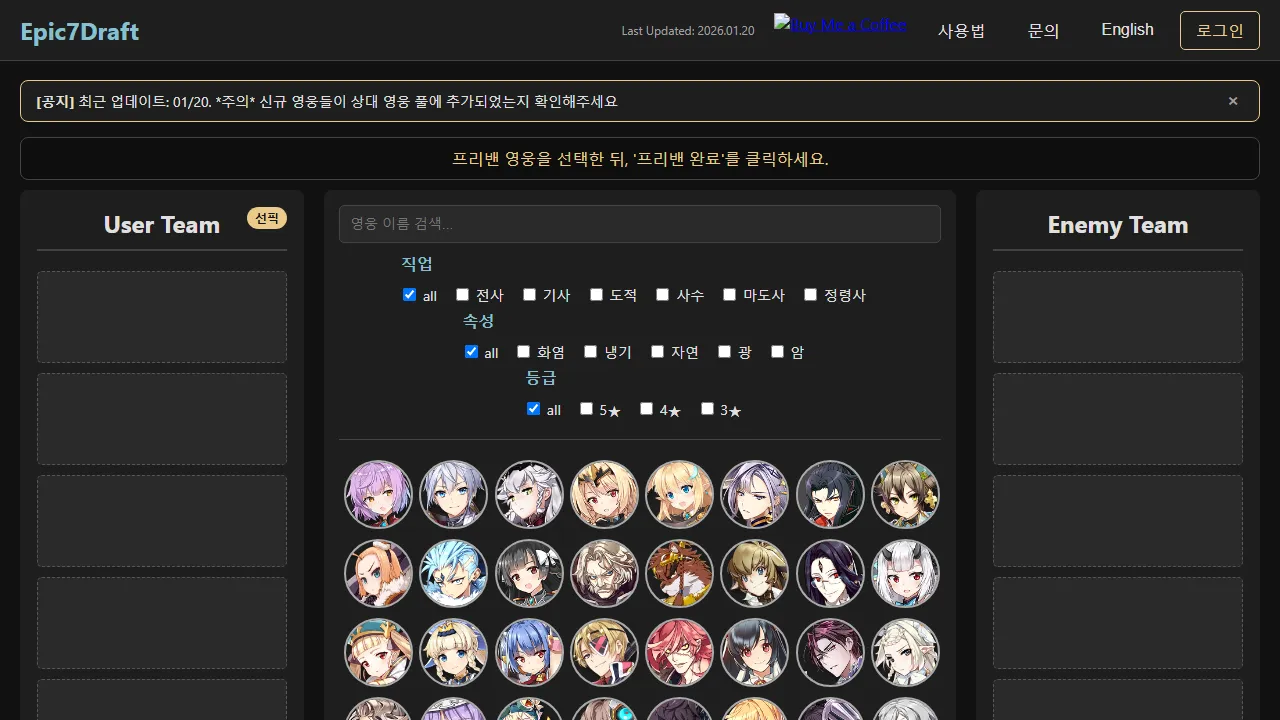Uncheck the all box under 속성
Viewport: 1280px width, 720px height.
(471, 352)
